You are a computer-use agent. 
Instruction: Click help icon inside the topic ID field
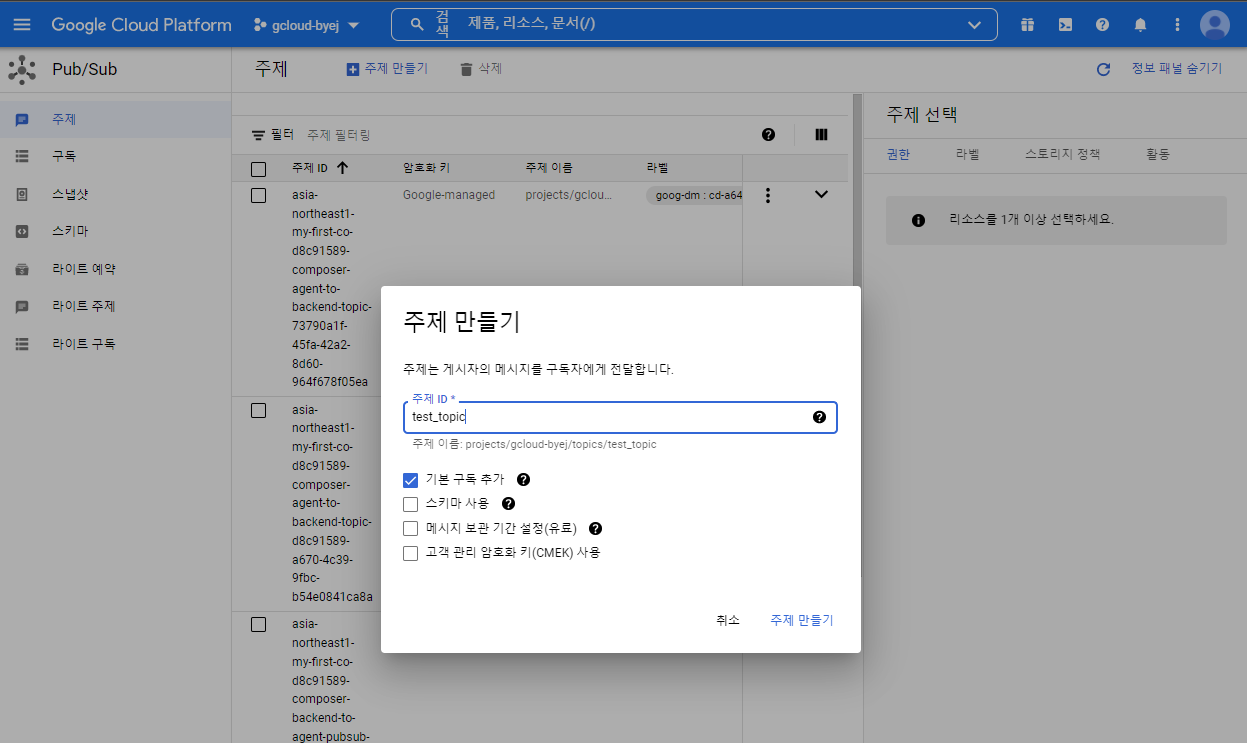point(819,417)
